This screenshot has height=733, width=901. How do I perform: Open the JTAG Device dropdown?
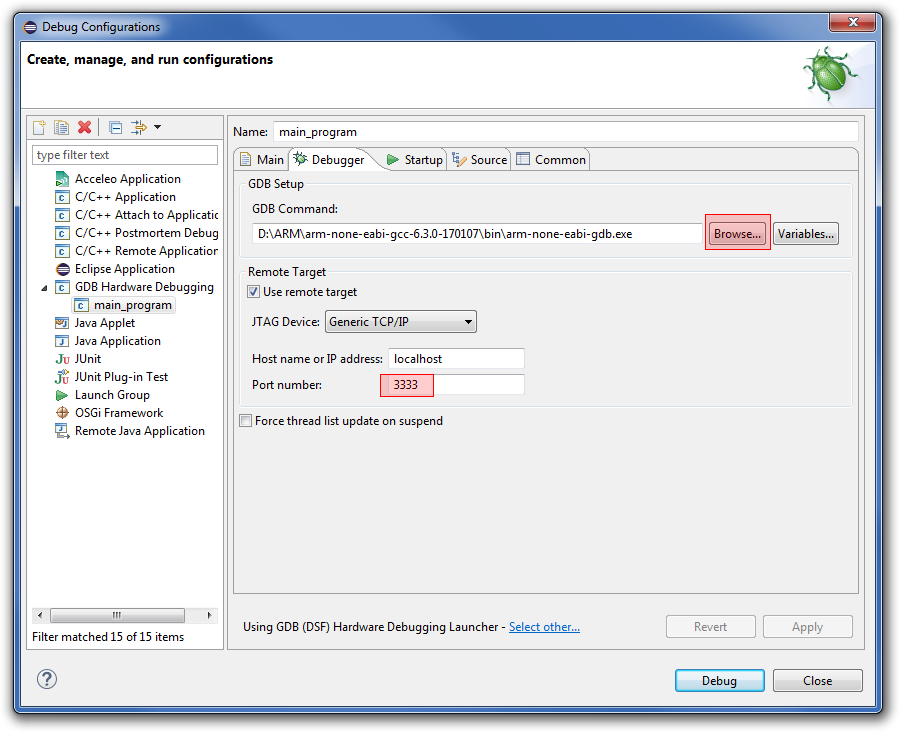coord(400,322)
